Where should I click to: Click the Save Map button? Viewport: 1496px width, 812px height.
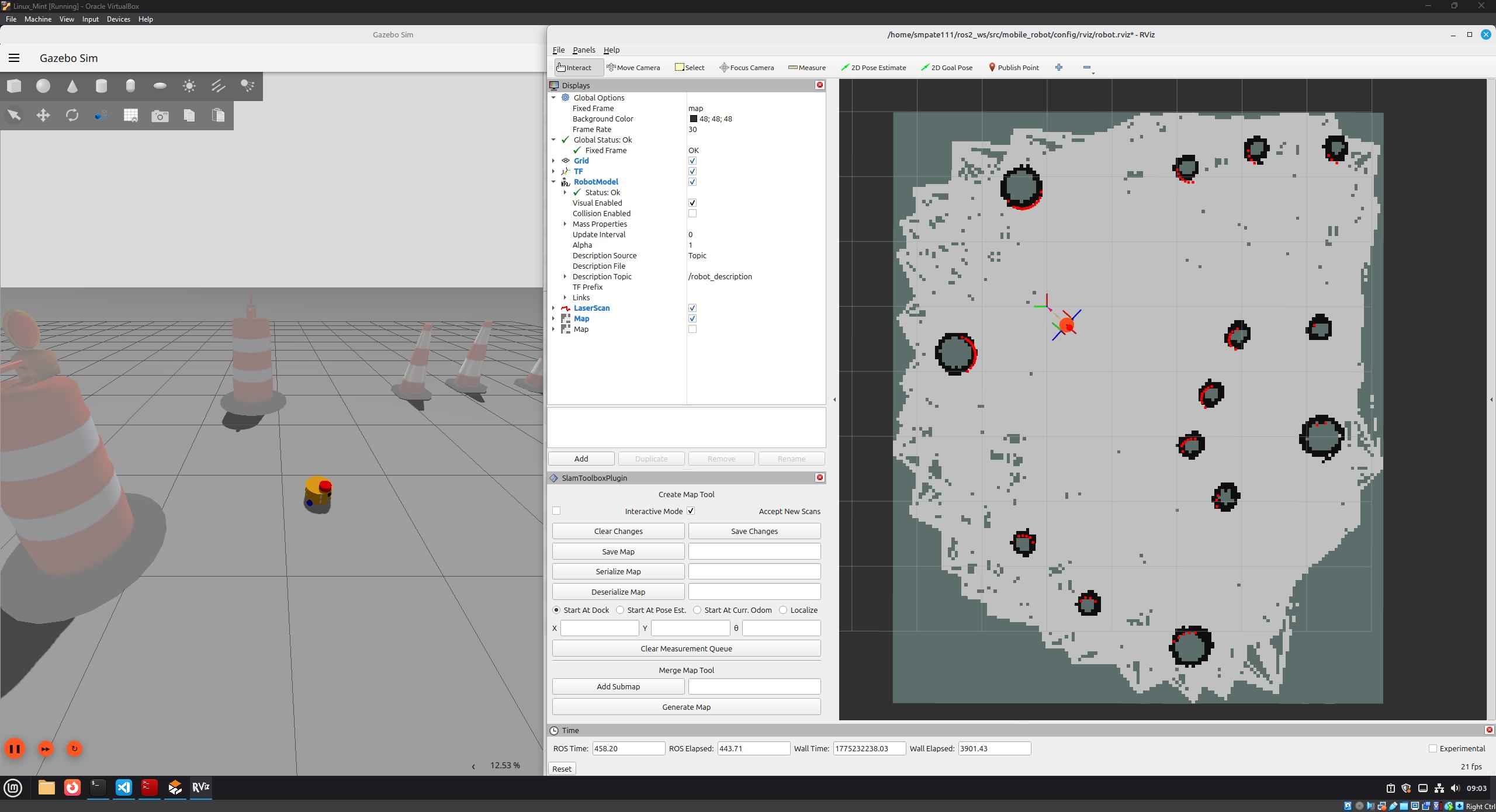[618, 551]
